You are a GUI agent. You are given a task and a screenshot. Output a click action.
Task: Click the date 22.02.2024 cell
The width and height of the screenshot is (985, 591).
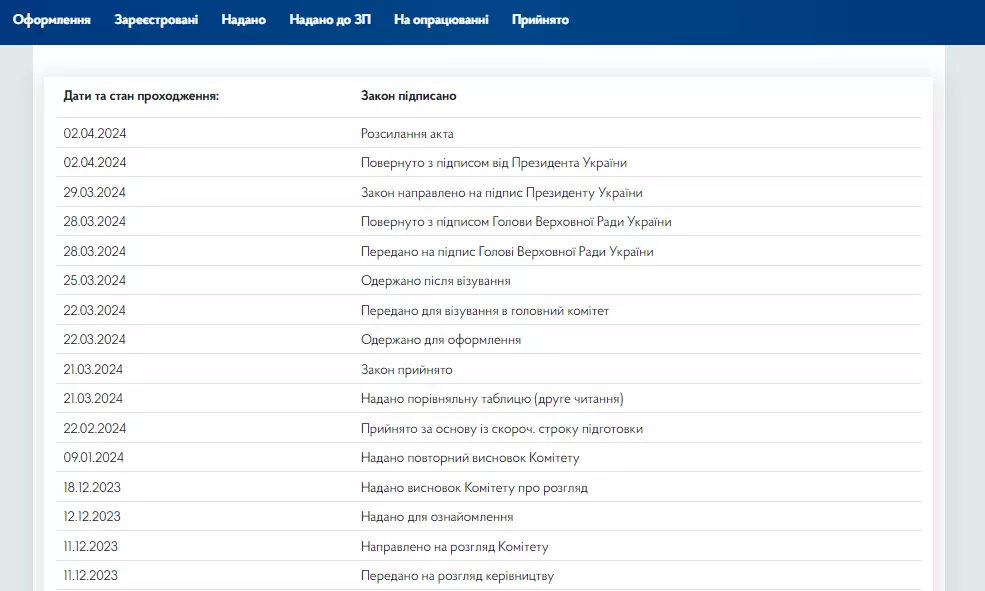pyautogui.click(x=94, y=427)
